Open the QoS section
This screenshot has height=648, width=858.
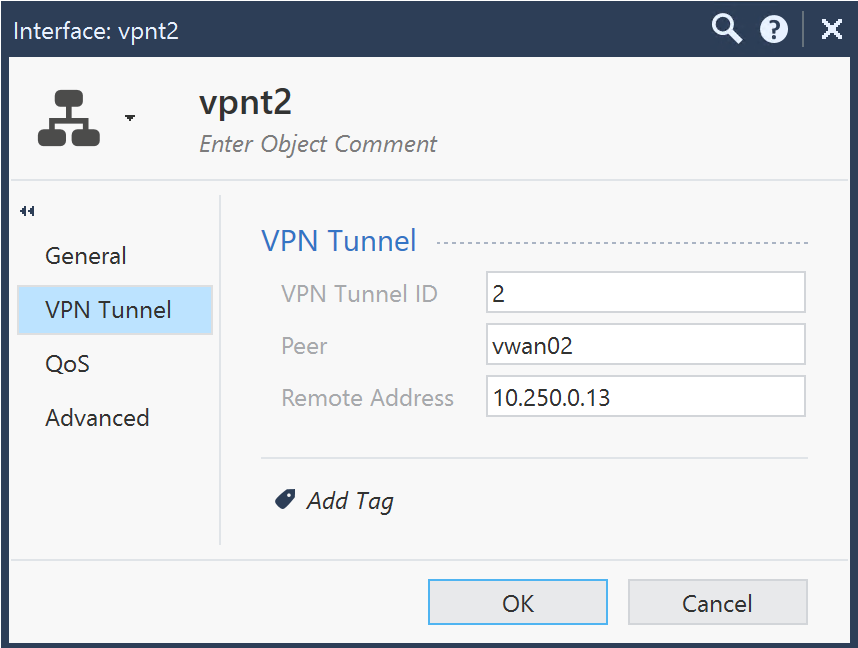[67, 364]
